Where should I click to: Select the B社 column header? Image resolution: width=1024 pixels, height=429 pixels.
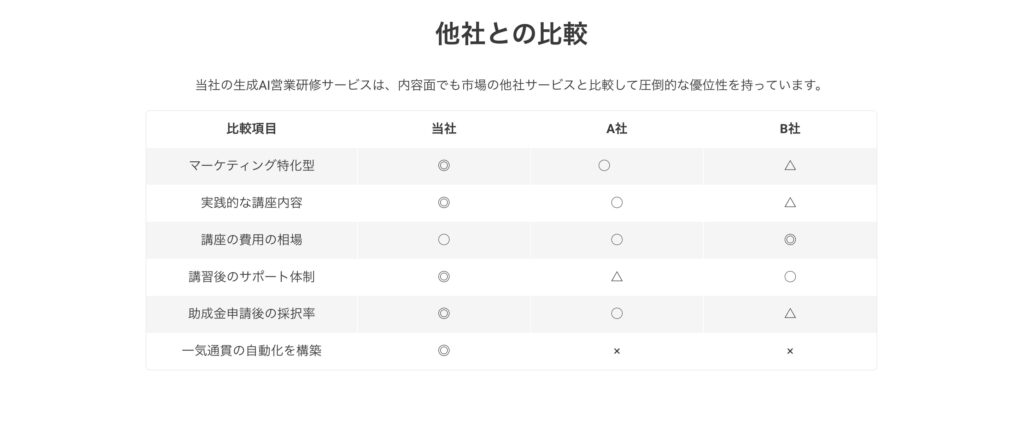tap(790, 129)
